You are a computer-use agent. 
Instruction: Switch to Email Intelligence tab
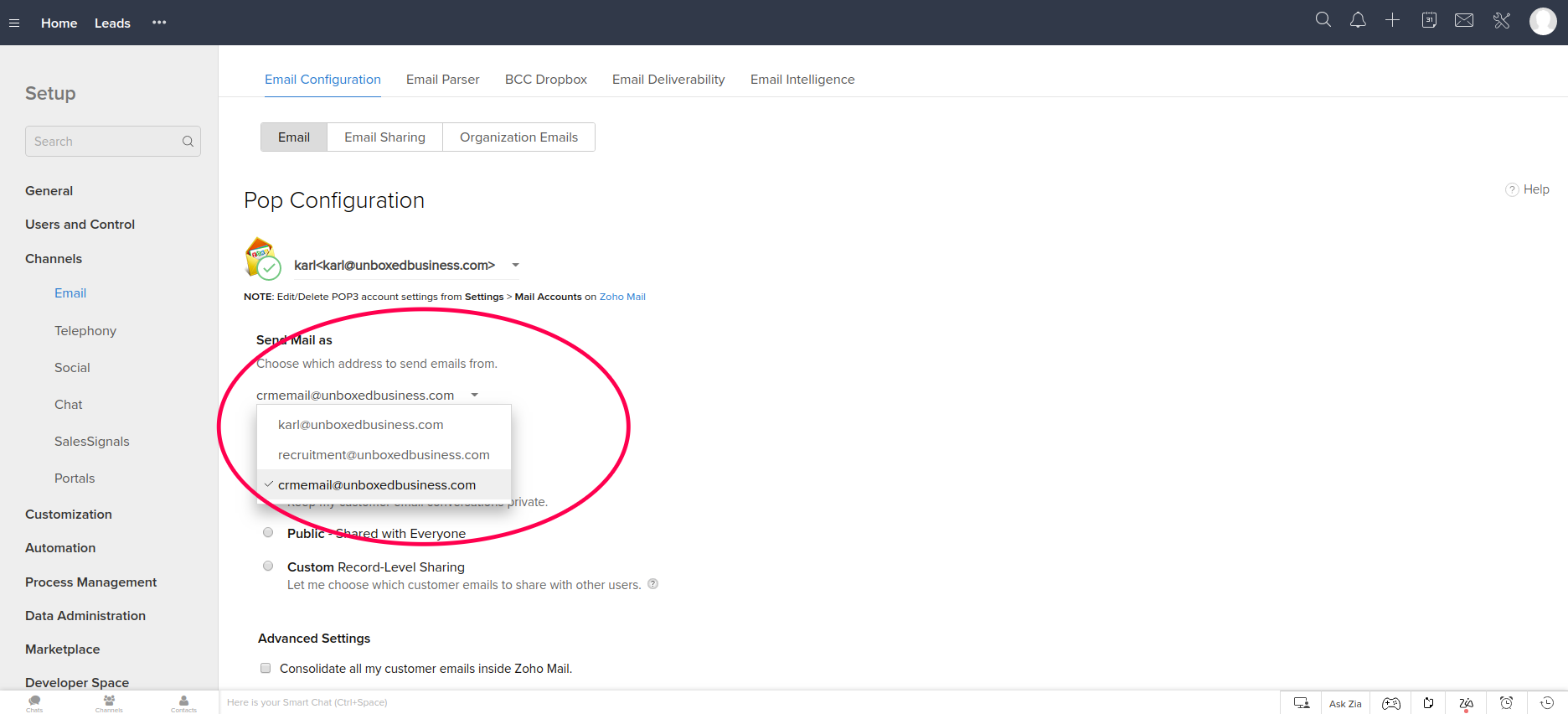coord(802,80)
